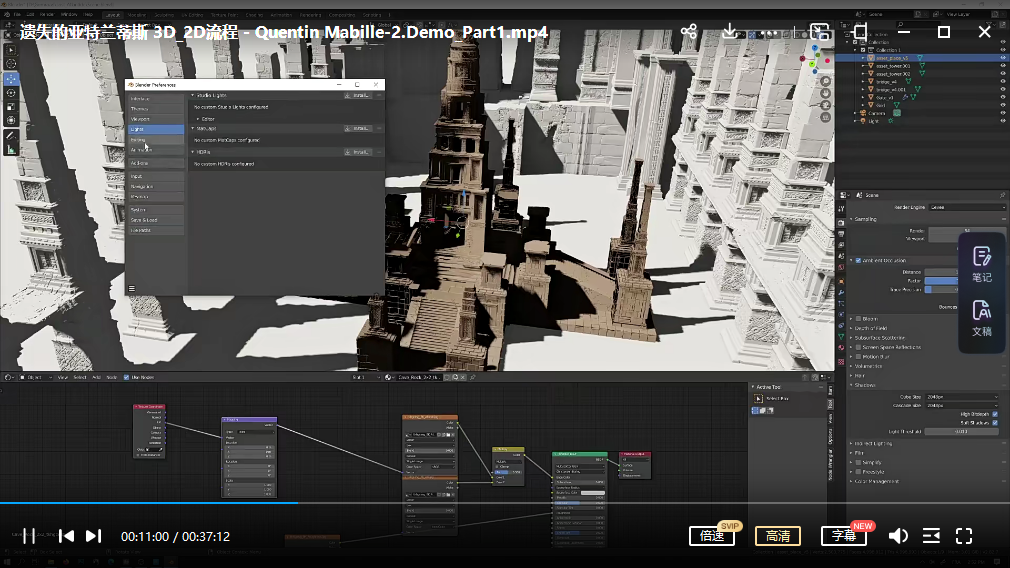Switch to Themes tab in Preferences
The width and height of the screenshot is (1010, 568).
tap(156, 109)
